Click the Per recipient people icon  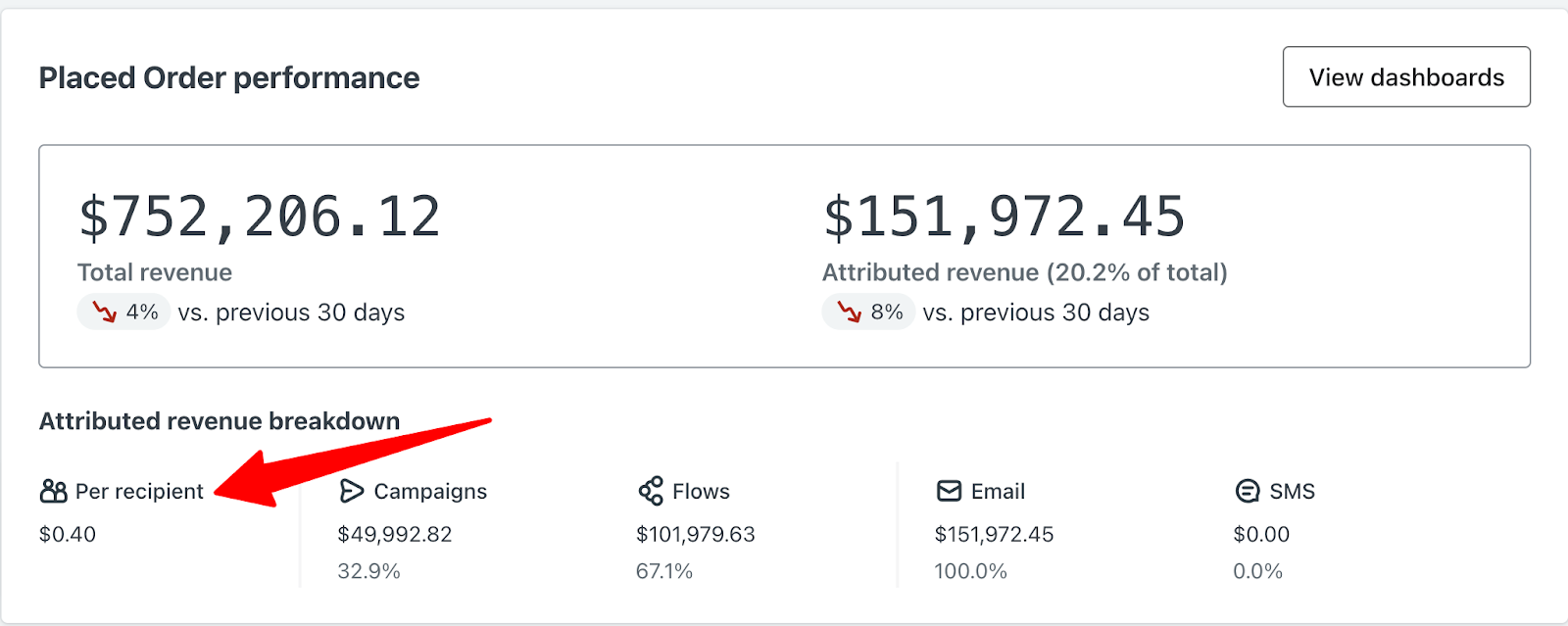tap(53, 491)
